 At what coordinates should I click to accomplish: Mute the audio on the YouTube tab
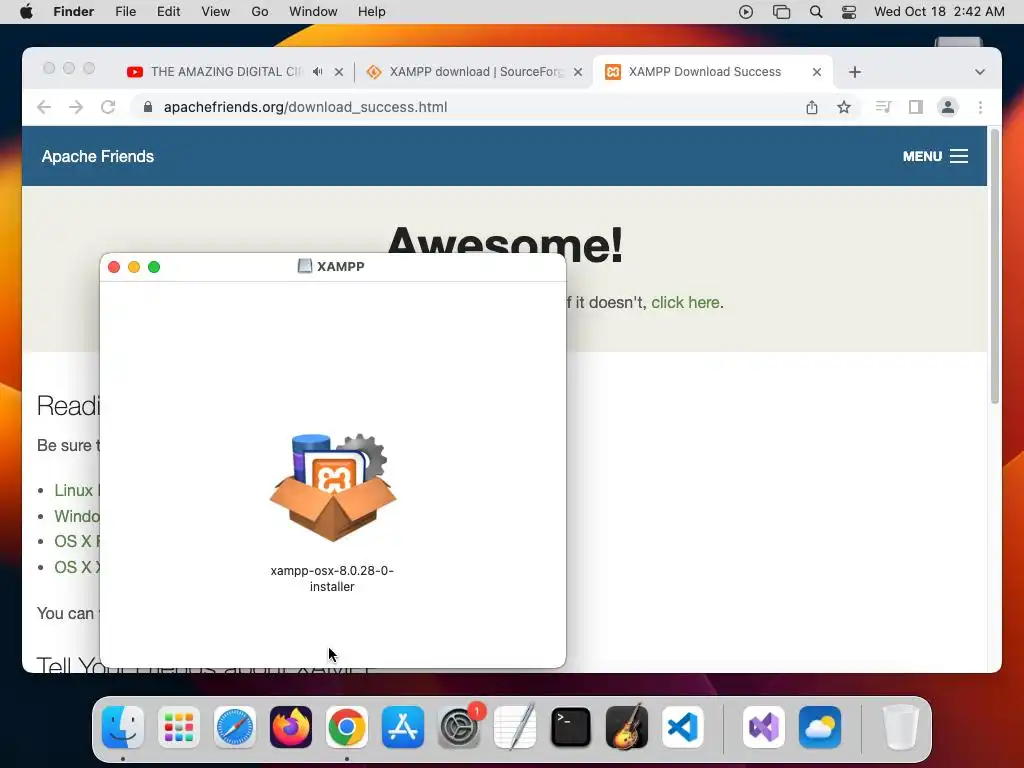tap(317, 72)
